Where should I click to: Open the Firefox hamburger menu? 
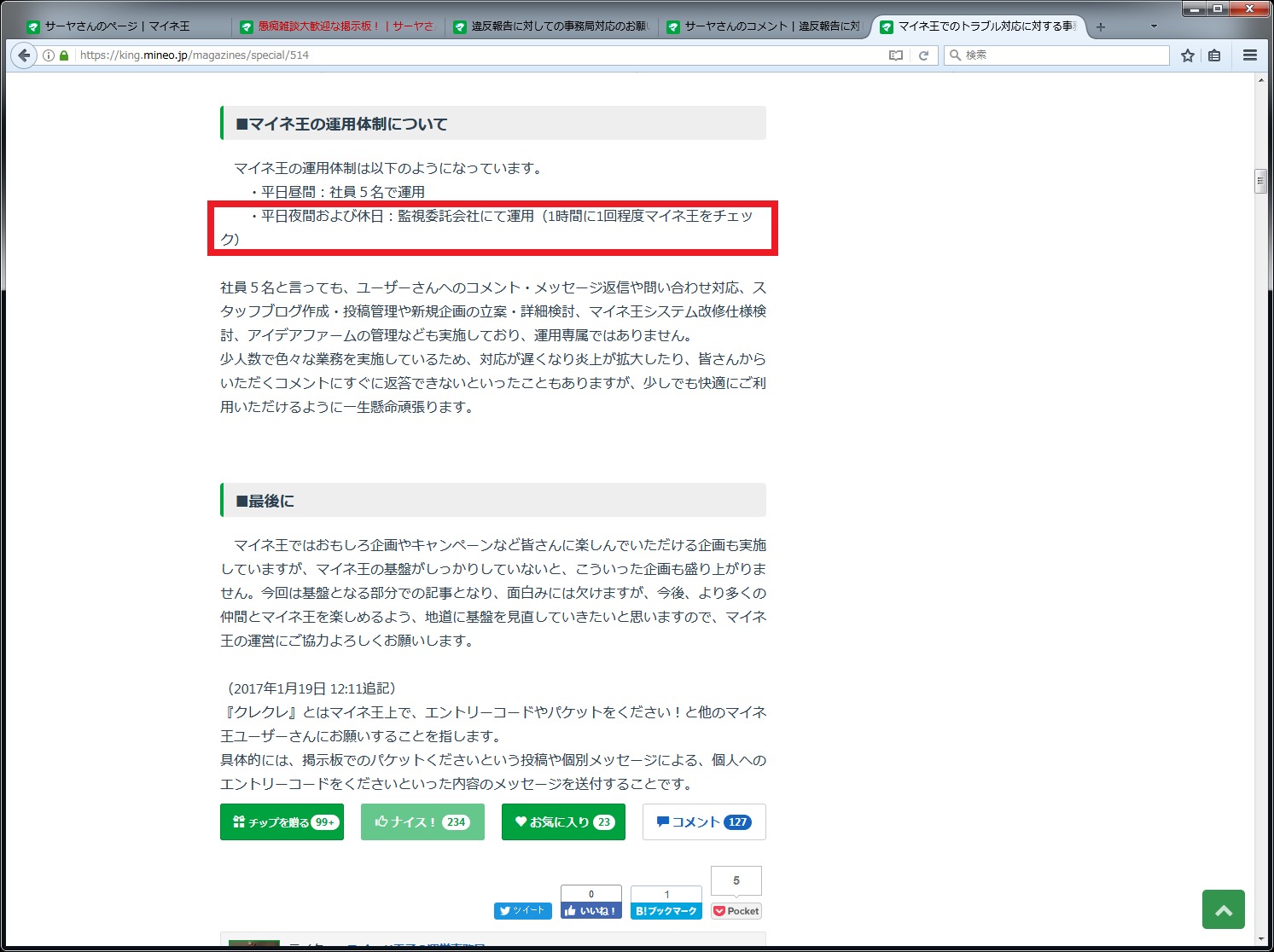[1250, 55]
